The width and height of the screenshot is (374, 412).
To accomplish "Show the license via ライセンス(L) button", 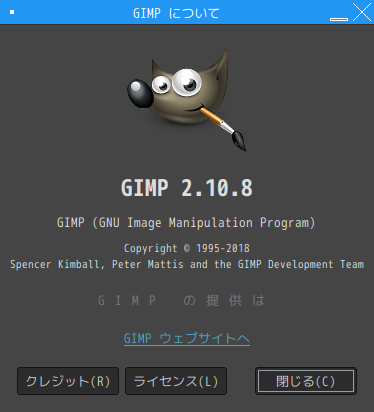I will pos(176,381).
